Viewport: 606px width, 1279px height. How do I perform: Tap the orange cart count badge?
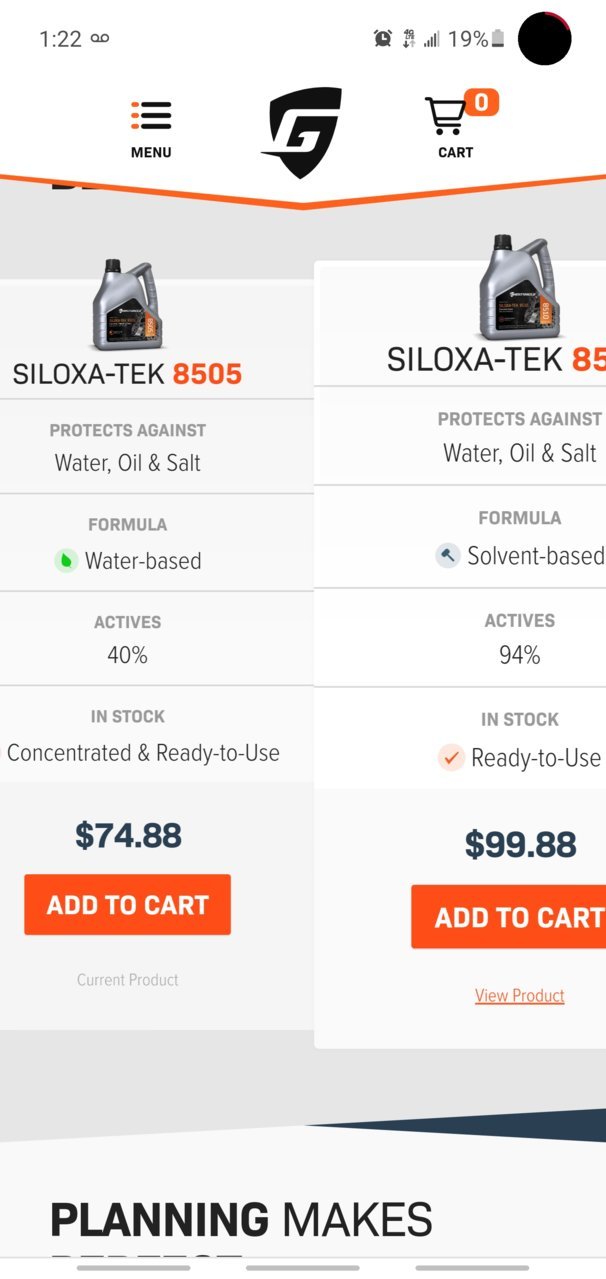[481, 102]
